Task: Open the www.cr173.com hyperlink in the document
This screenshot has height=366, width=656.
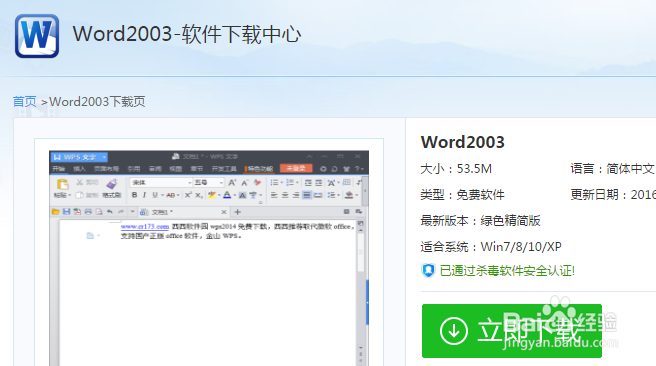Action: click(x=145, y=227)
